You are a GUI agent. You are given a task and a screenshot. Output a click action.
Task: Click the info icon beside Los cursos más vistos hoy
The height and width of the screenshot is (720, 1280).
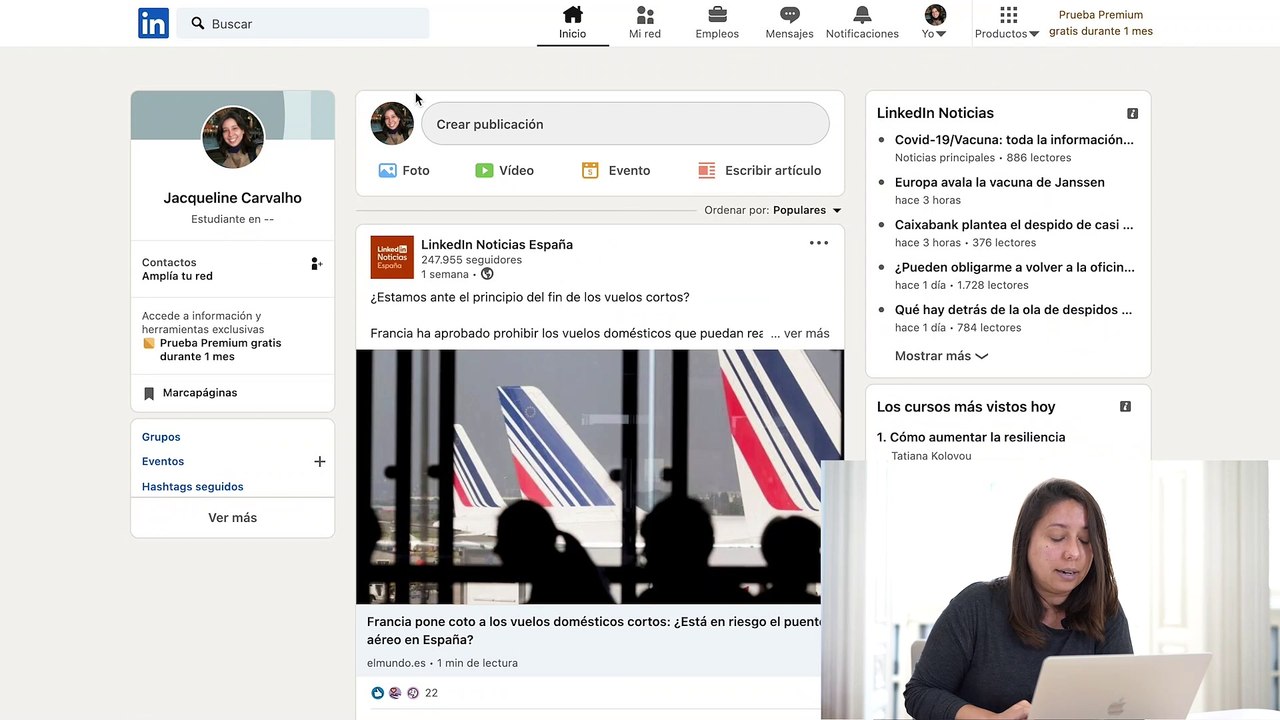(1125, 406)
